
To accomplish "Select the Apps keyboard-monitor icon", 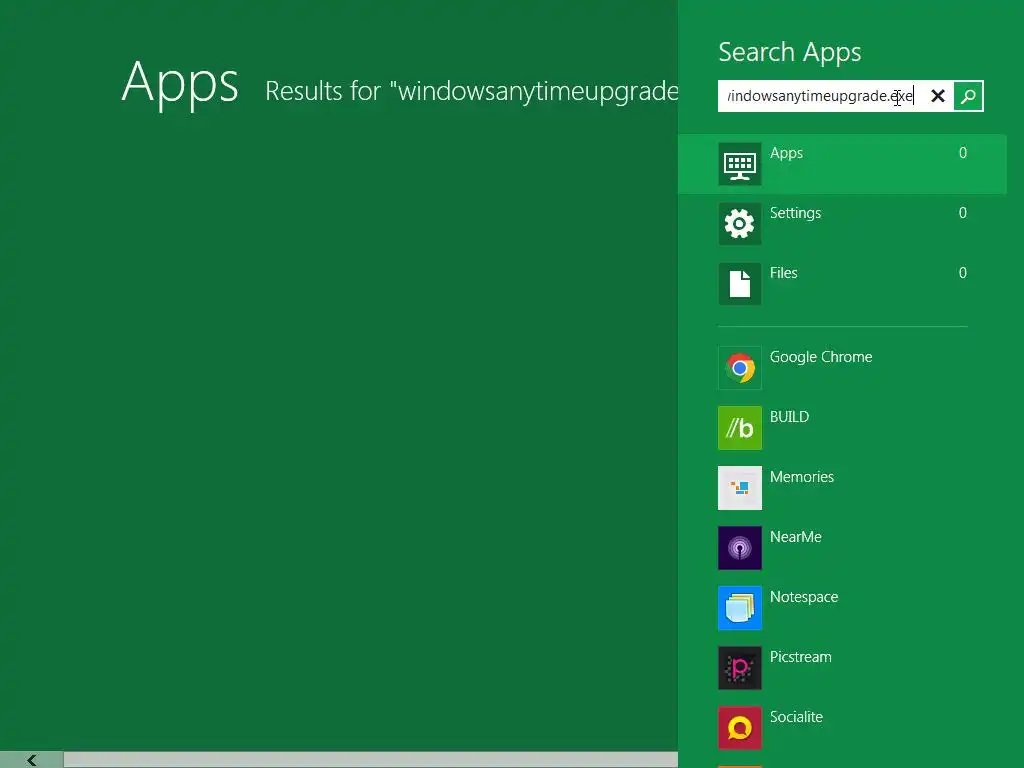I will click(x=740, y=164).
